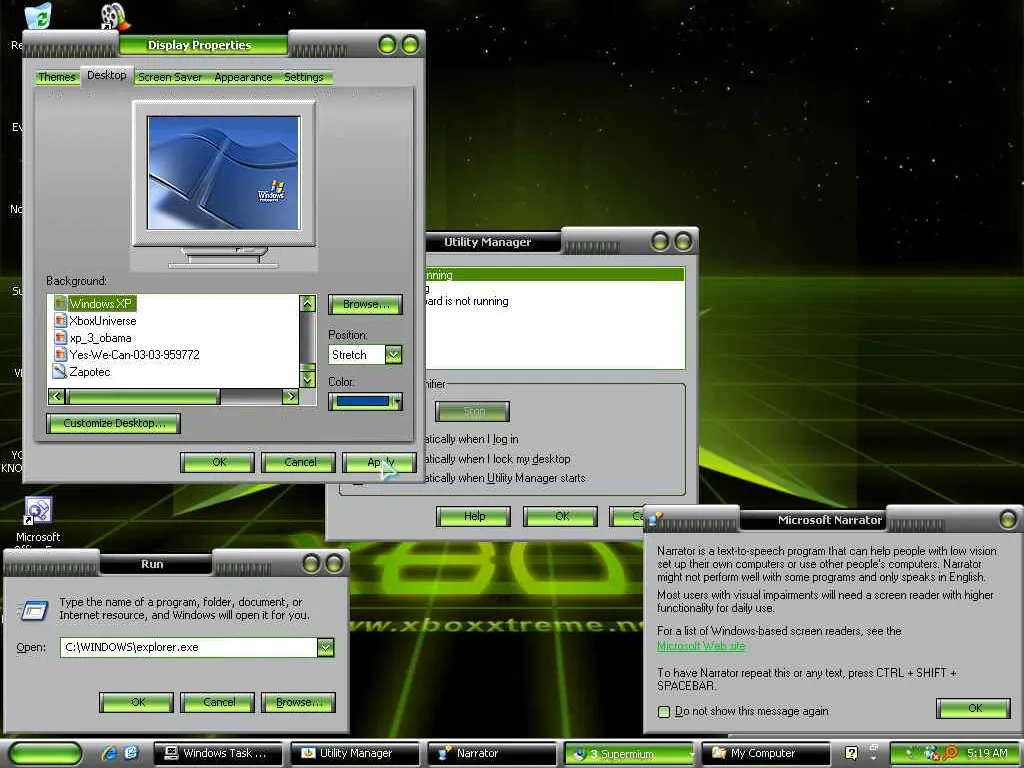
Task: Click the Open field containing C:\WINDOWS\explorer.exe
Action: (x=189, y=647)
